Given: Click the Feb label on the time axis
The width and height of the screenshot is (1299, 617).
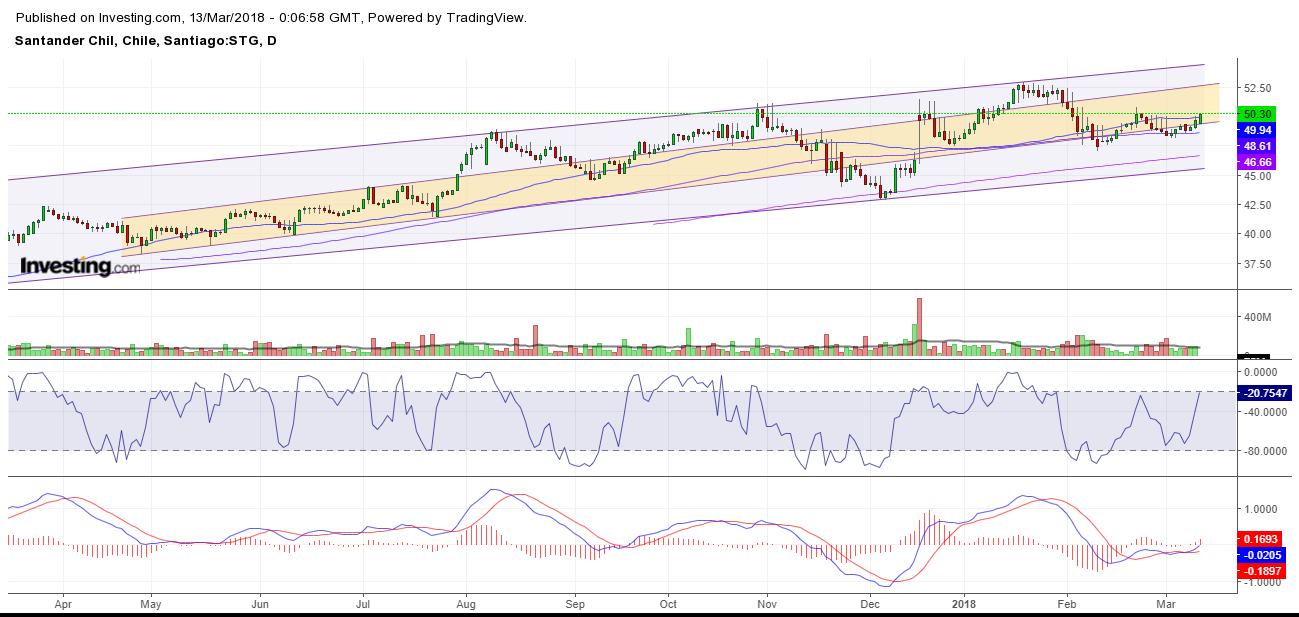Looking at the screenshot, I should point(1067,605).
